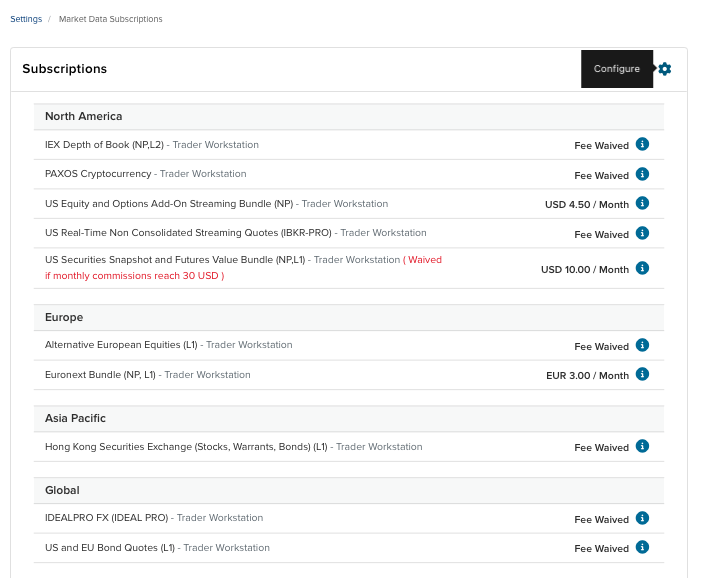Click Fee Waived on IEX Depth row
This screenshot has height=578, width=706.
(602, 146)
